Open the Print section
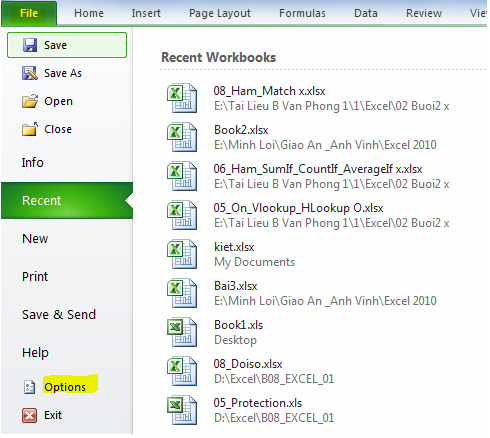490x438 pixels. pyautogui.click(x=35, y=276)
